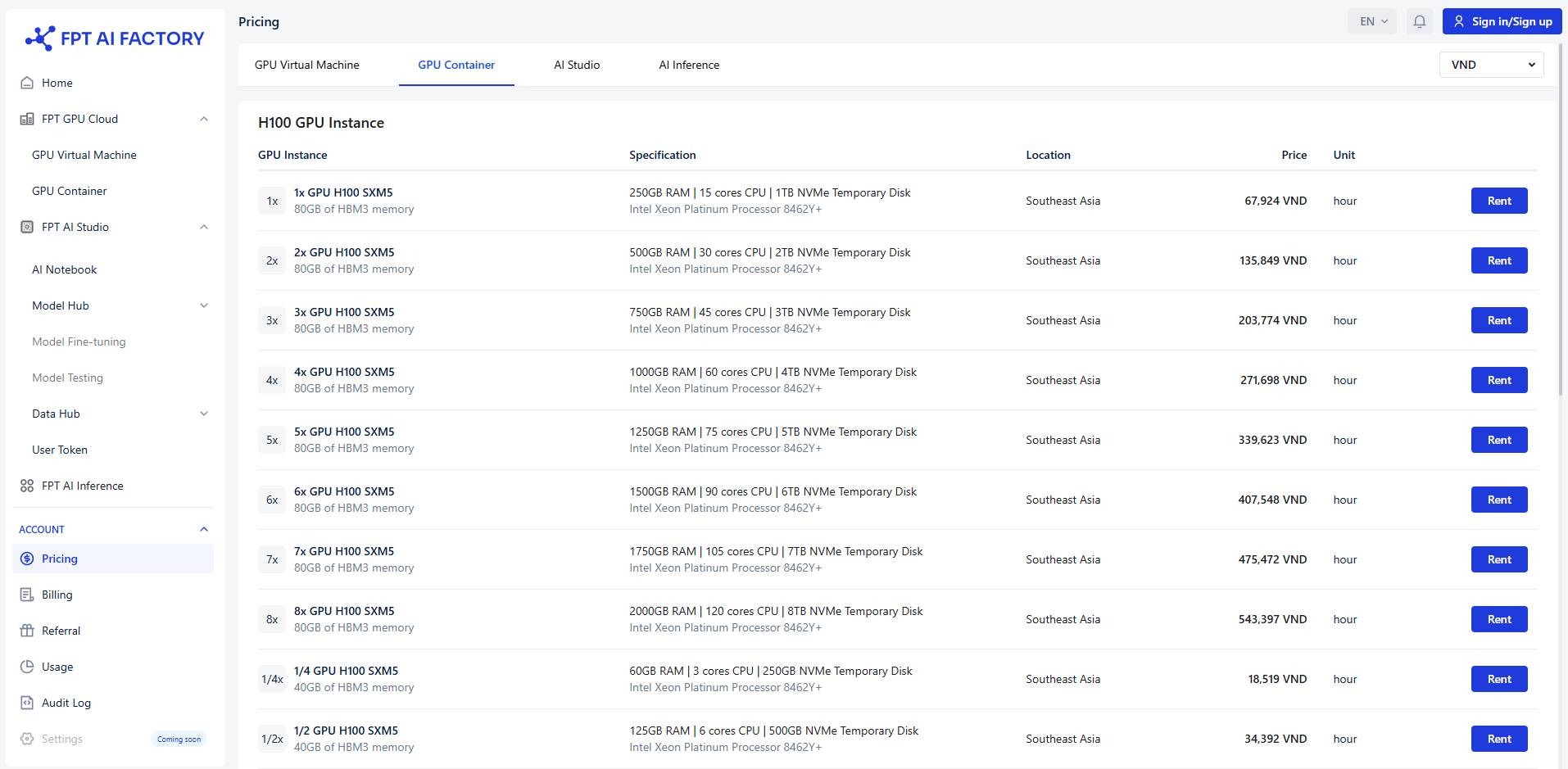Viewport: 1568px width, 769px height.
Task: Click the 67,924 VND price
Action: 1276,201
